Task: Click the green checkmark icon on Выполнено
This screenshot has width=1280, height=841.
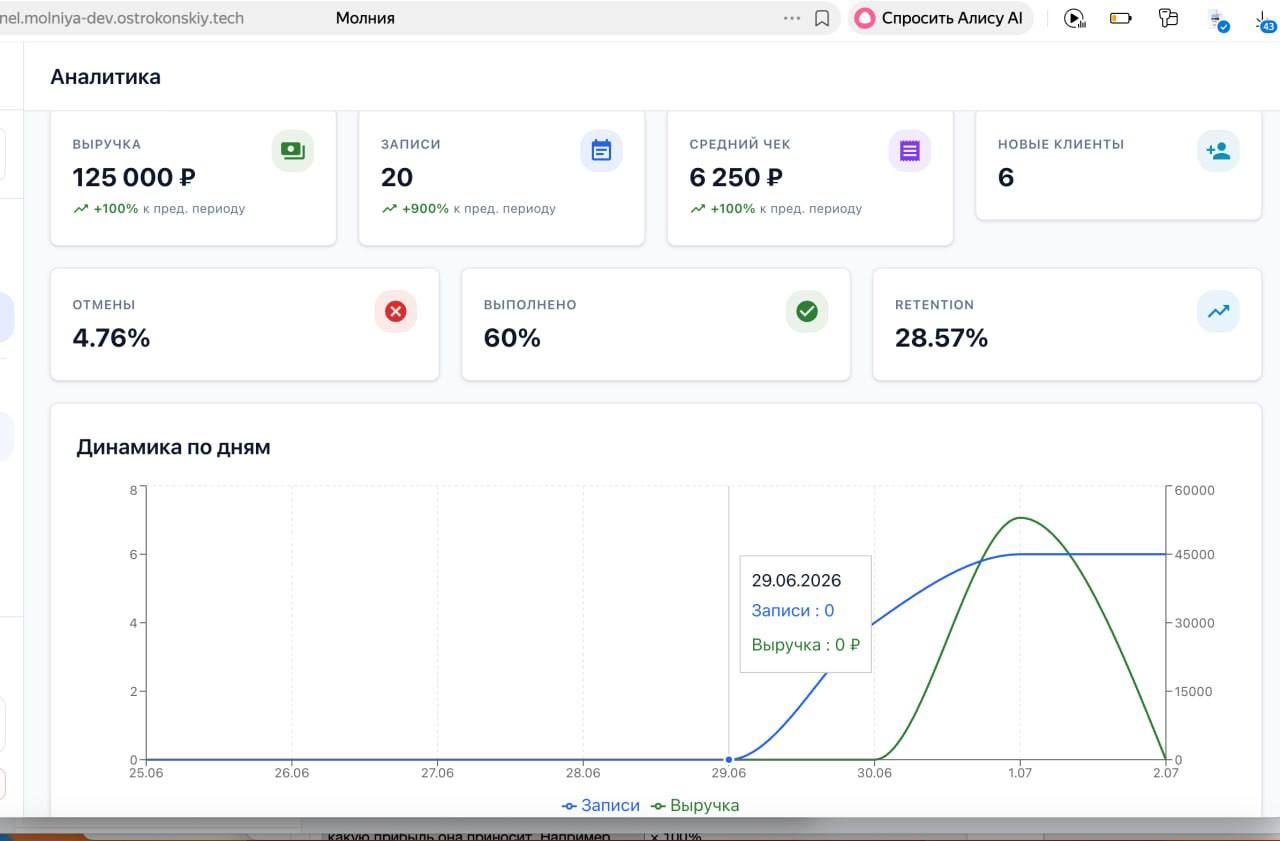Action: pyautogui.click(x=807, y=312)
